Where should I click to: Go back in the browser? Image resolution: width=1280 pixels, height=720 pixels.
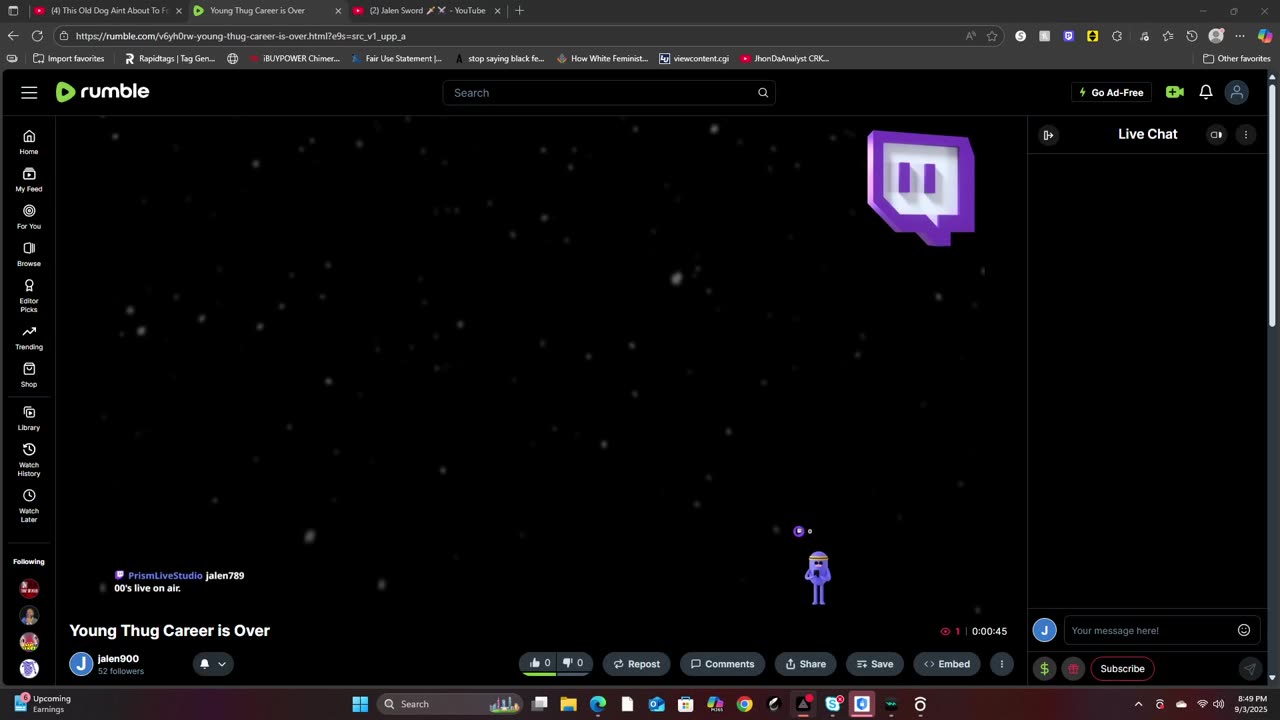point(13,36)
